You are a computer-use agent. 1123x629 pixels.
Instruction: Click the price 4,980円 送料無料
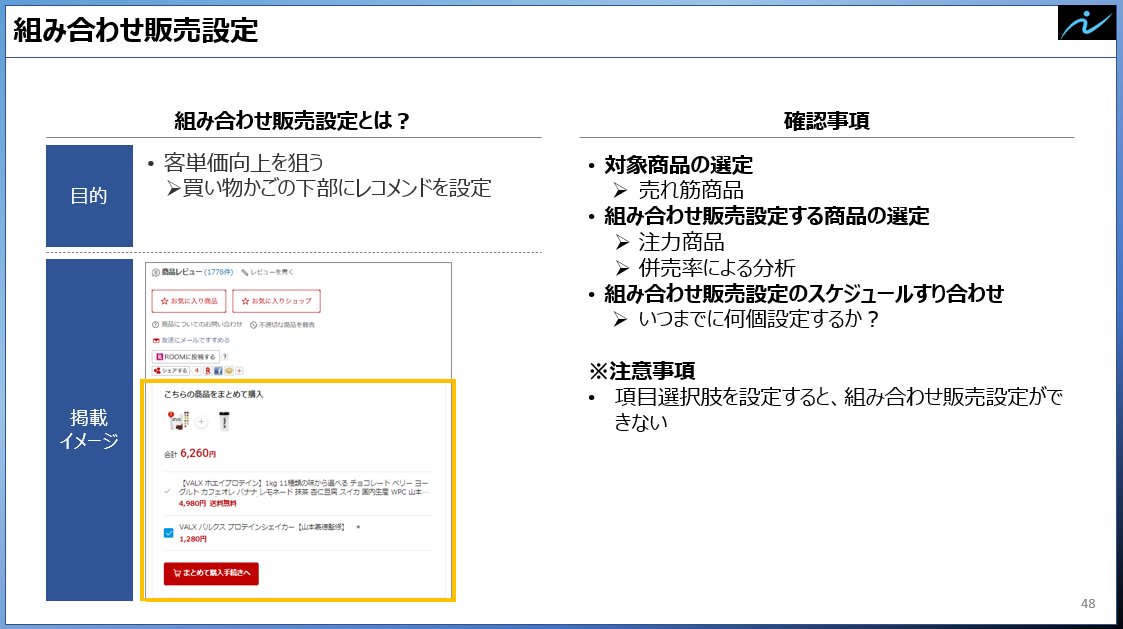click(207, 504)
